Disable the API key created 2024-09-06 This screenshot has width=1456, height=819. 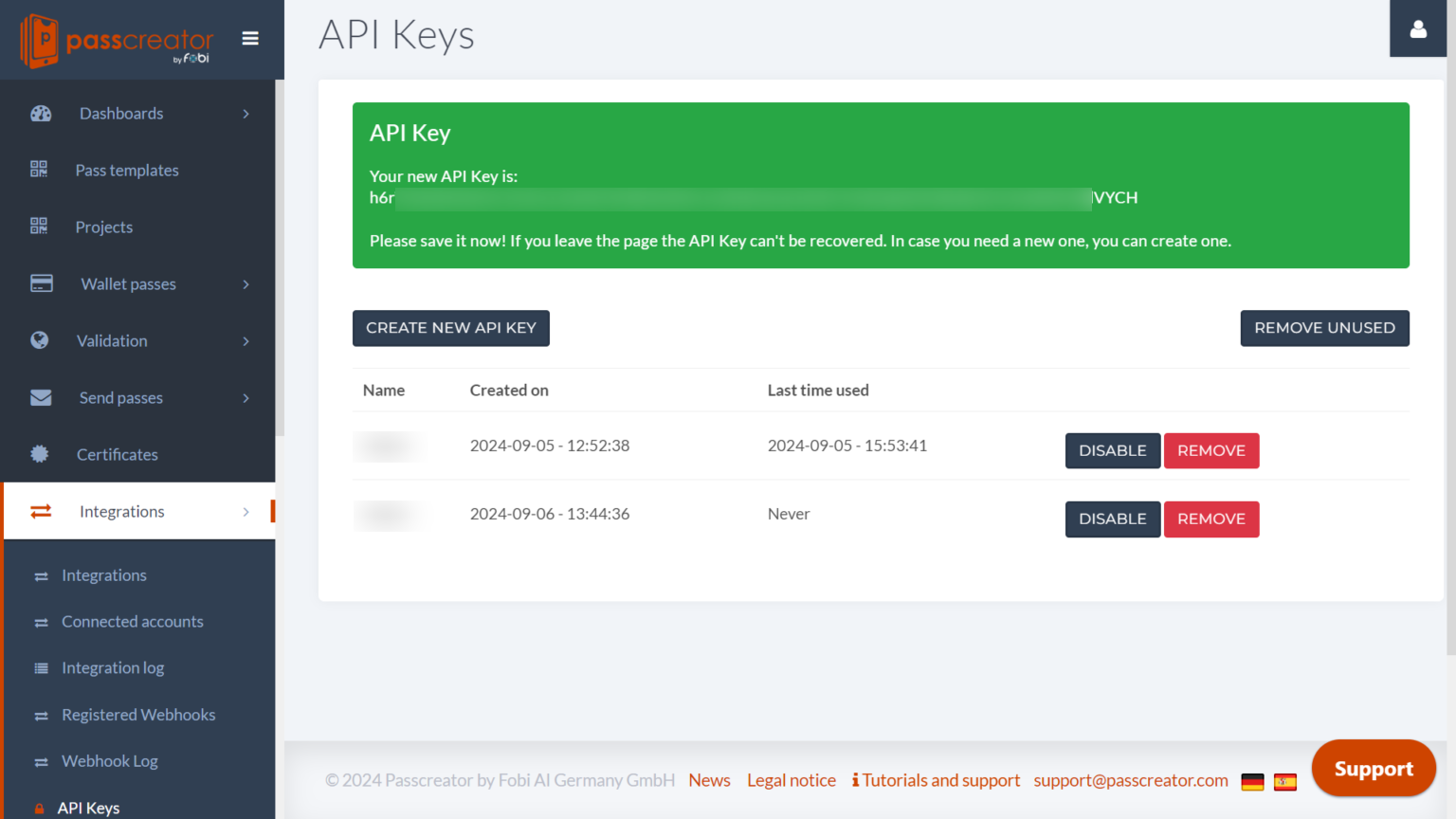(1112, 519)
